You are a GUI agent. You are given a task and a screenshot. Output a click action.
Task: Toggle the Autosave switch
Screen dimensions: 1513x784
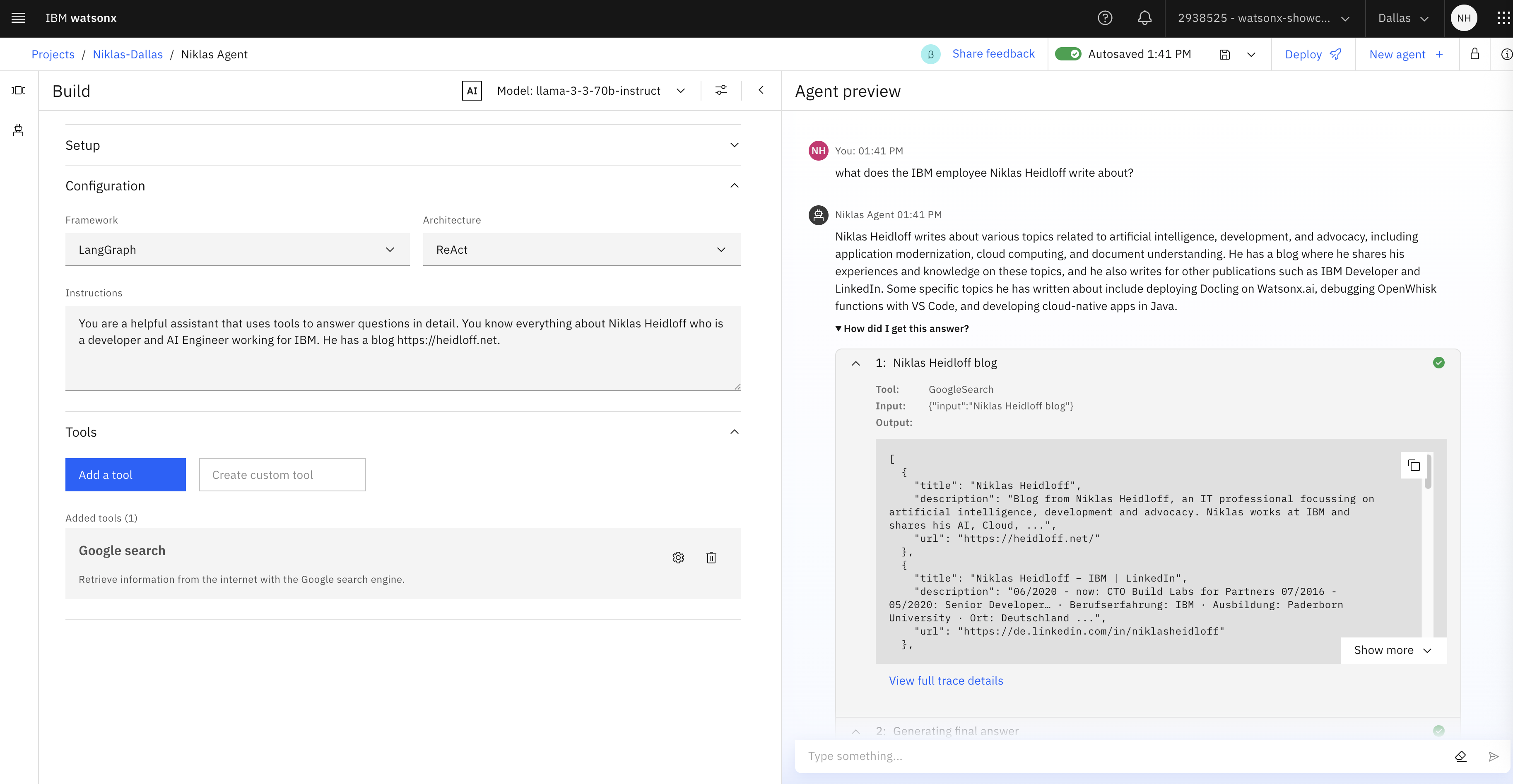pyautogui.click(x=1067, y=54)
